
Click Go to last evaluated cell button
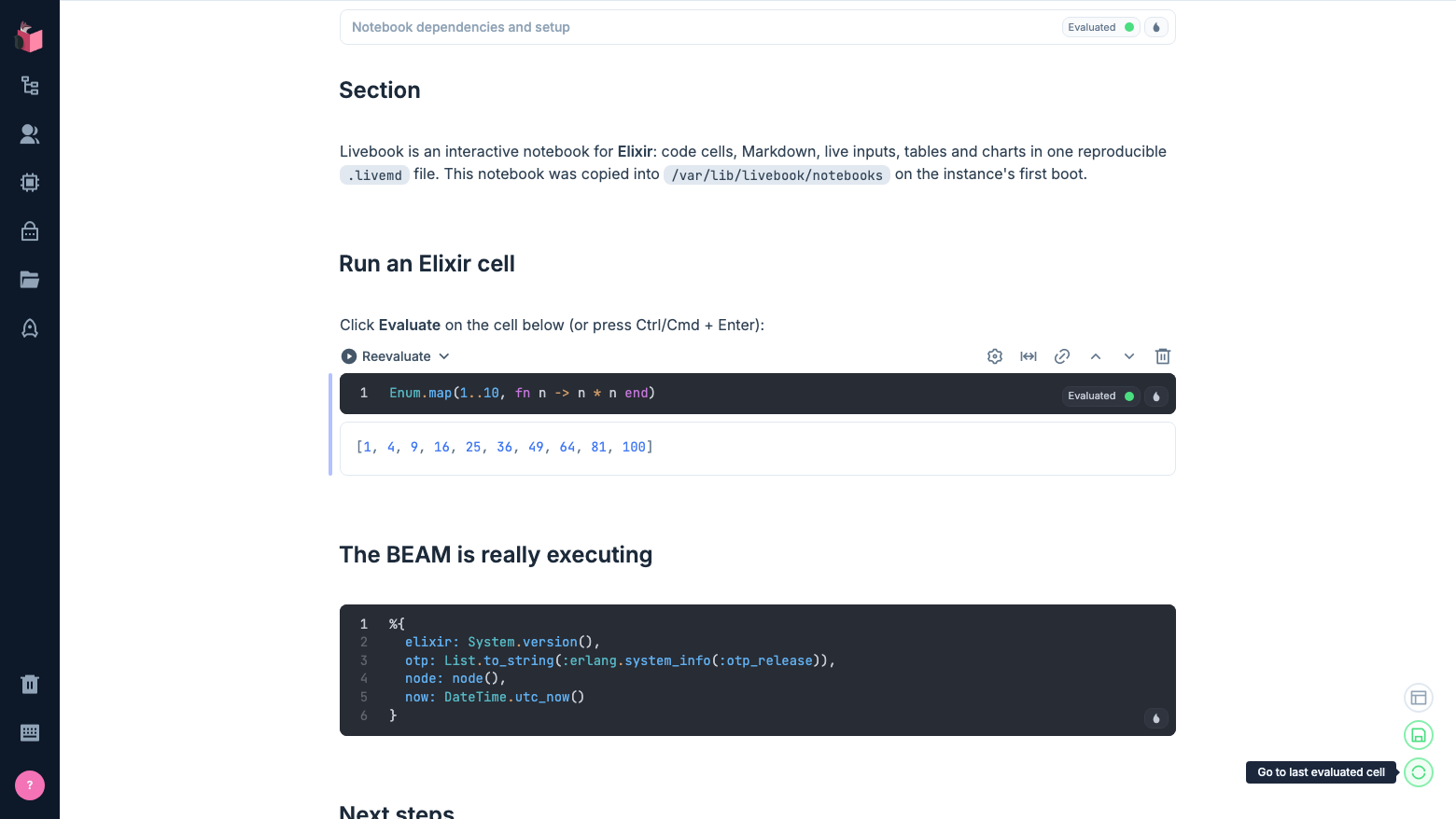(x=1419, y=772)
